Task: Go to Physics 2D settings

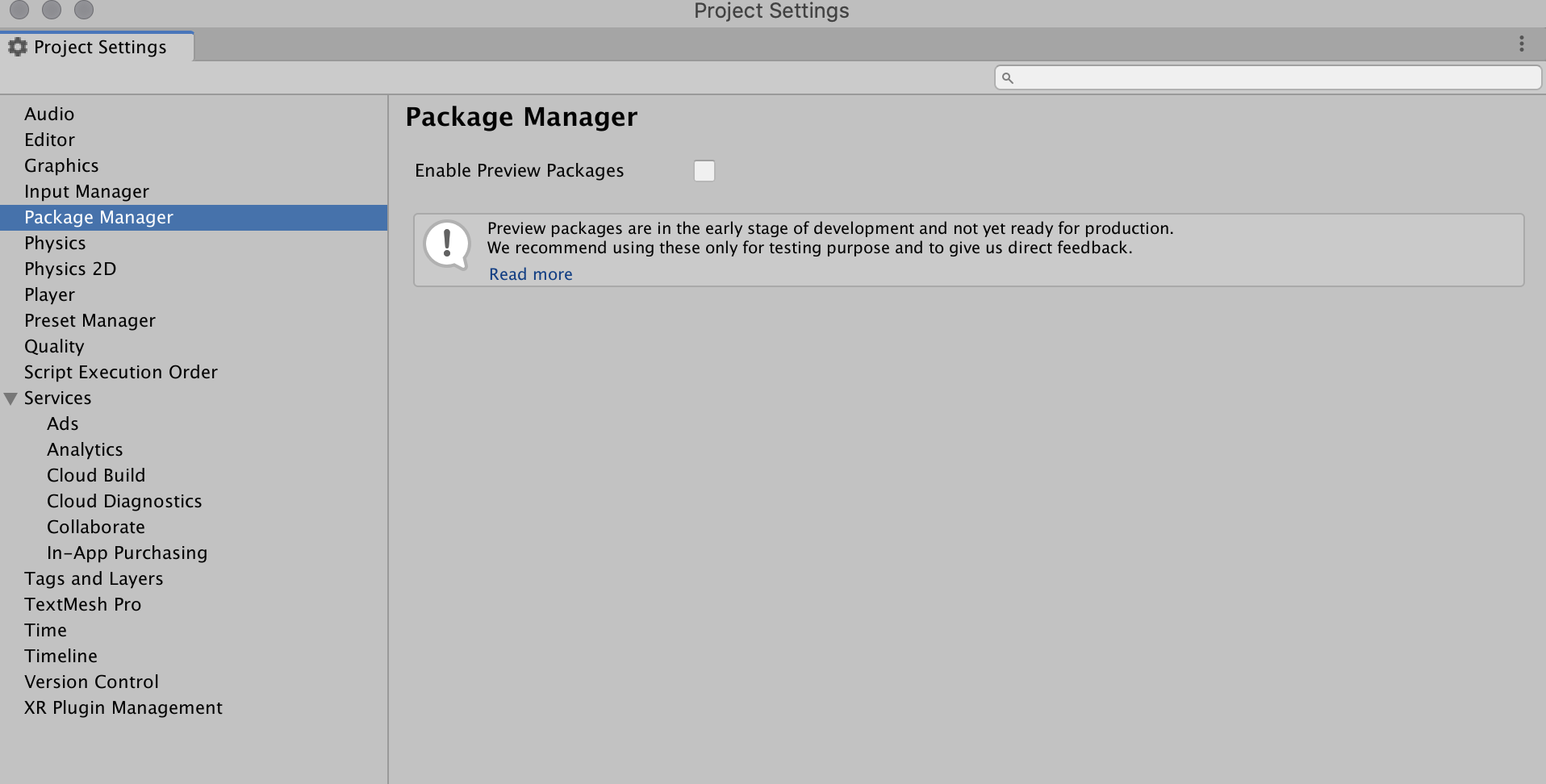Action: pos(70,269)
